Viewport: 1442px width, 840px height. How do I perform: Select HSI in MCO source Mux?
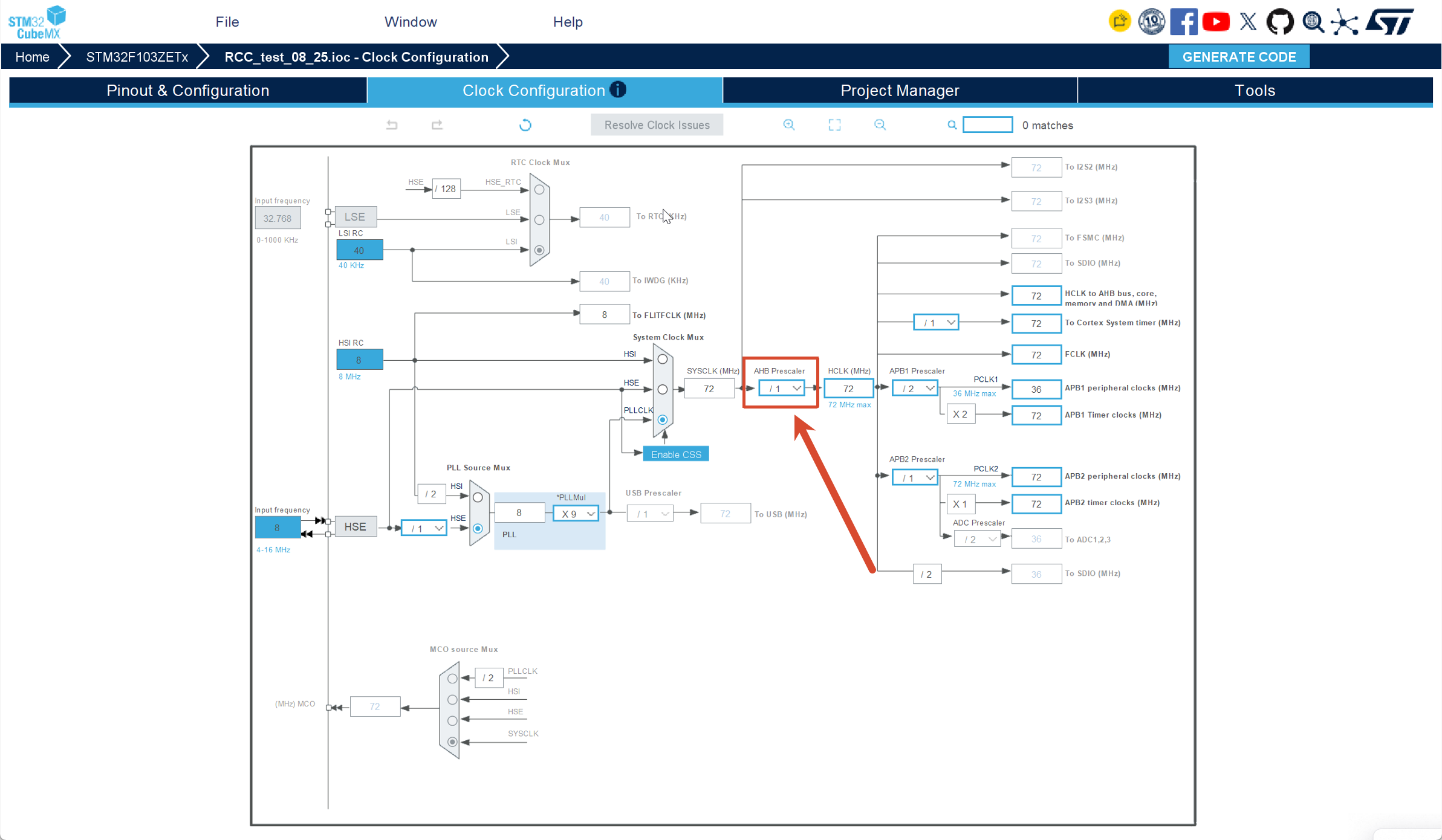pos(452,700)
